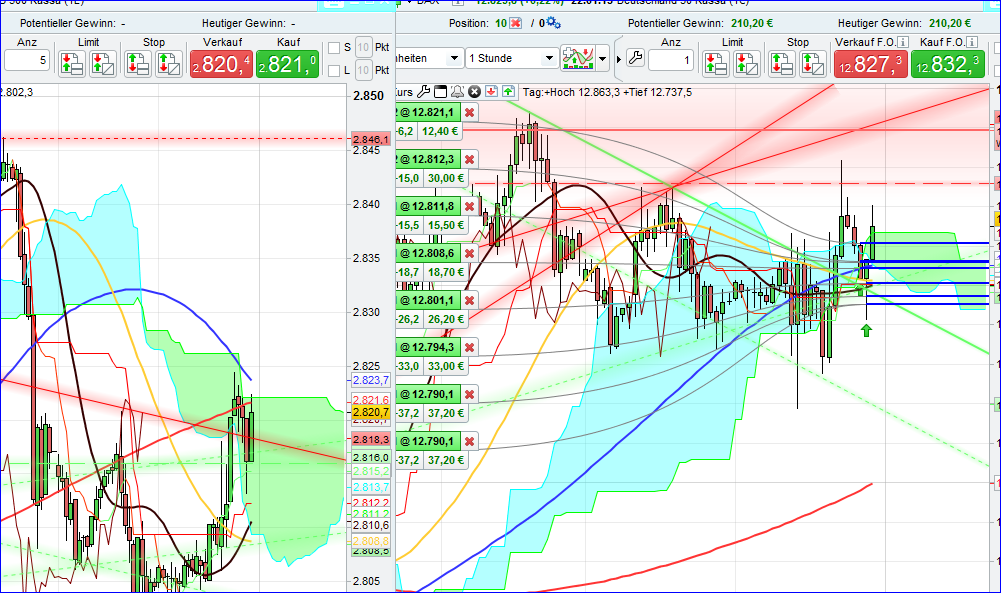This screenshot has width=1001, height=593.
Task: Click the candlestick chart style icon
Action: 578,58
